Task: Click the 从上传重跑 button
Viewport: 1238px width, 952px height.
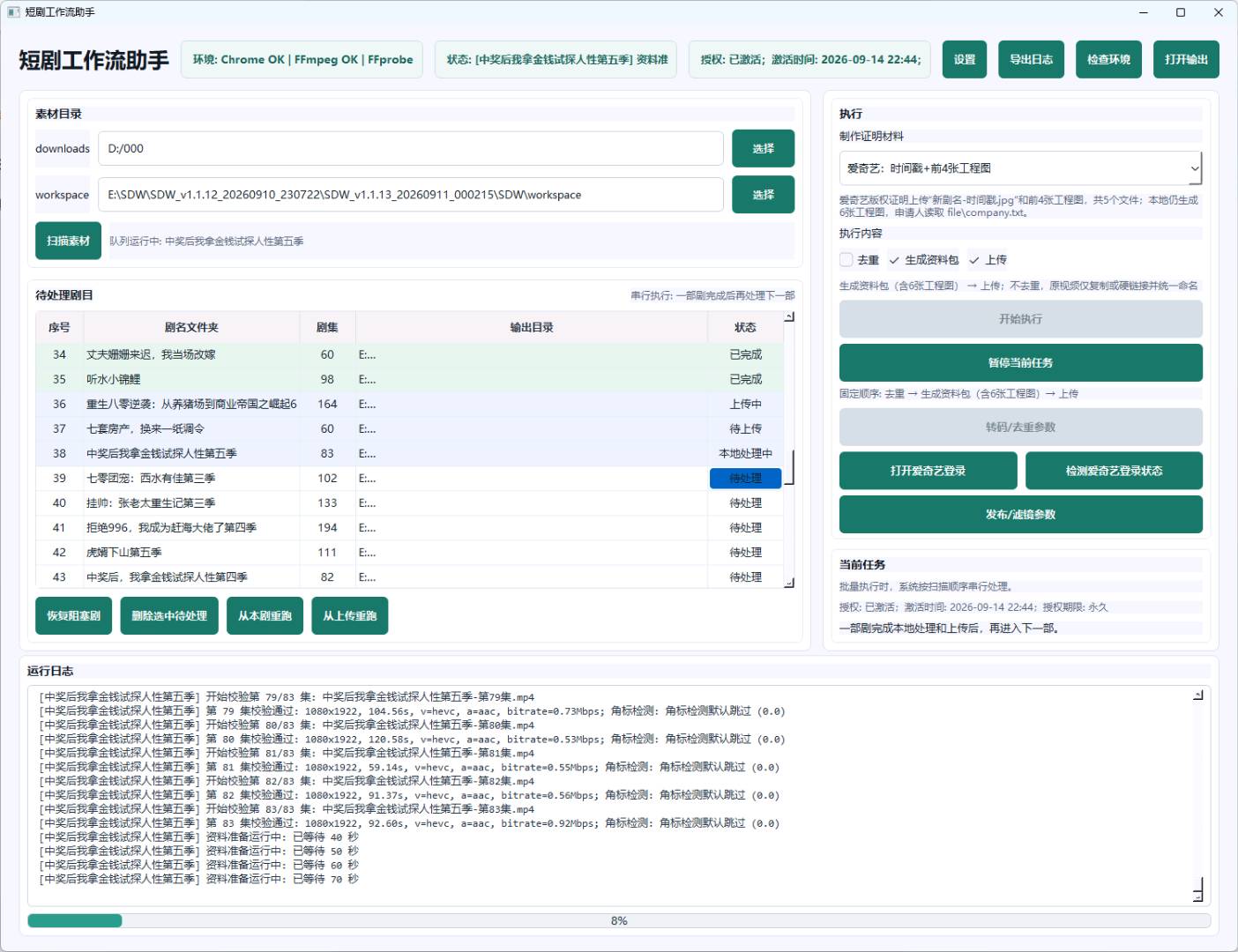Action: click(x=349, y=615)
